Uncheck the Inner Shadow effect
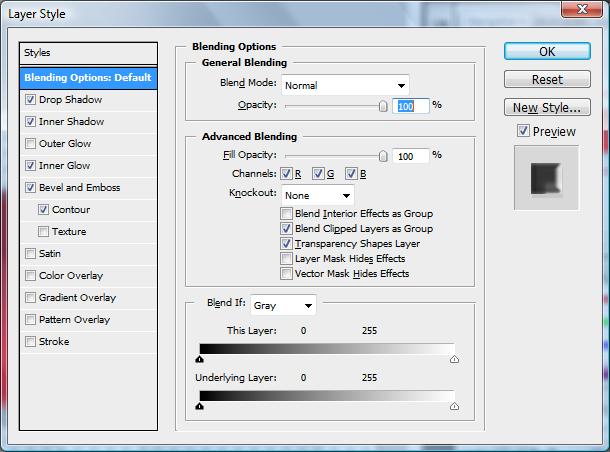 coord(30,122)
